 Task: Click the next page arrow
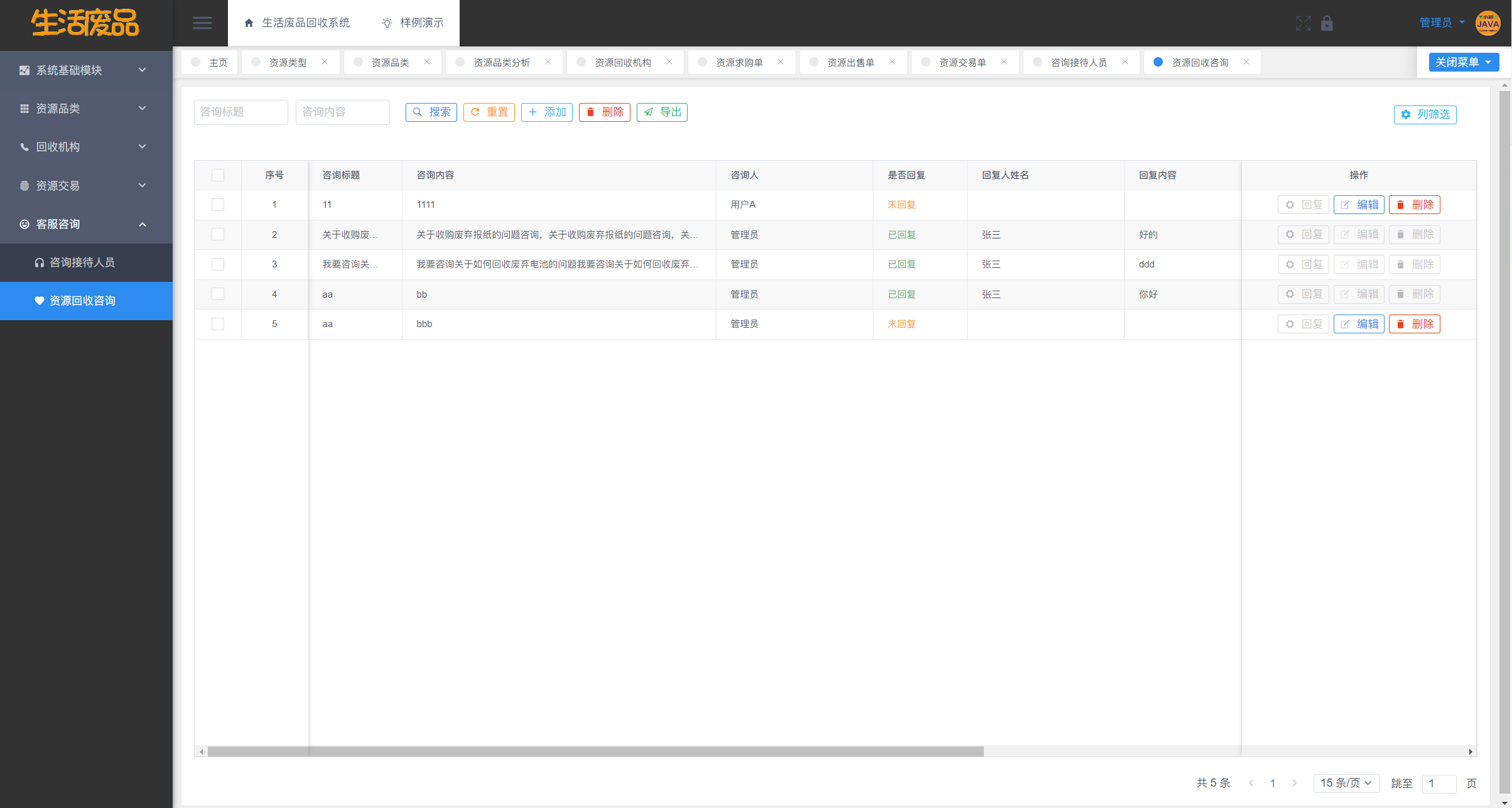(1294, 783)
